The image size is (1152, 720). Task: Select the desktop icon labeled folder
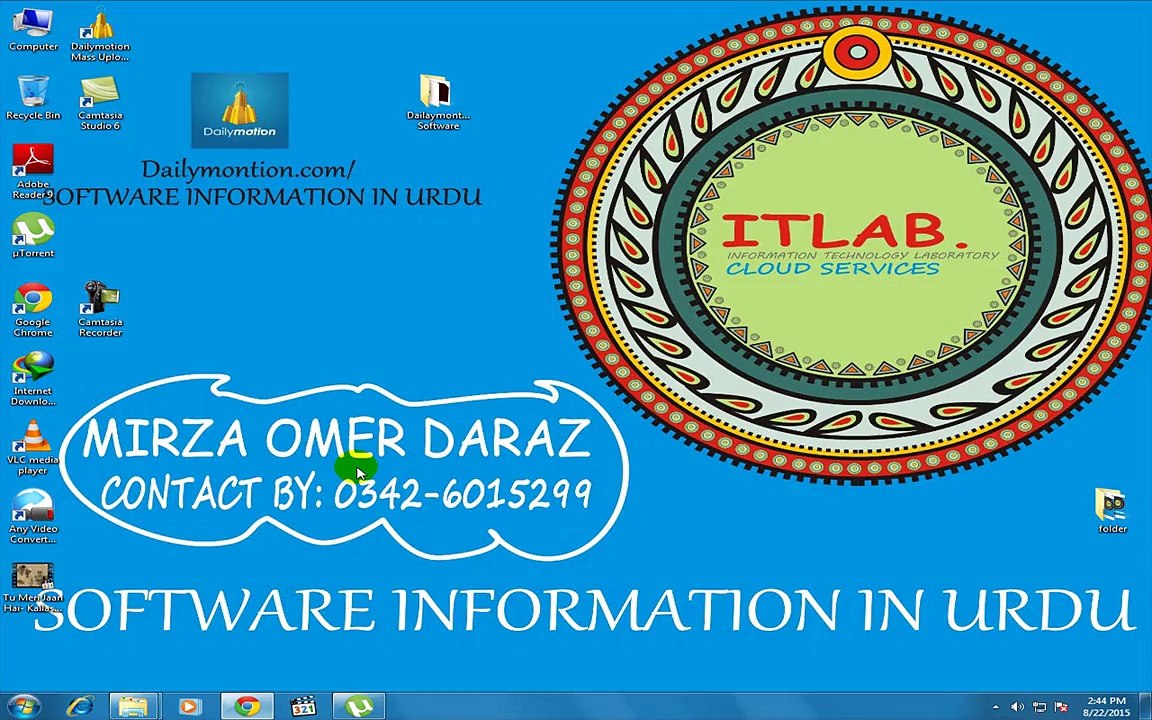pyautogui.click(x=1112, y=511)
